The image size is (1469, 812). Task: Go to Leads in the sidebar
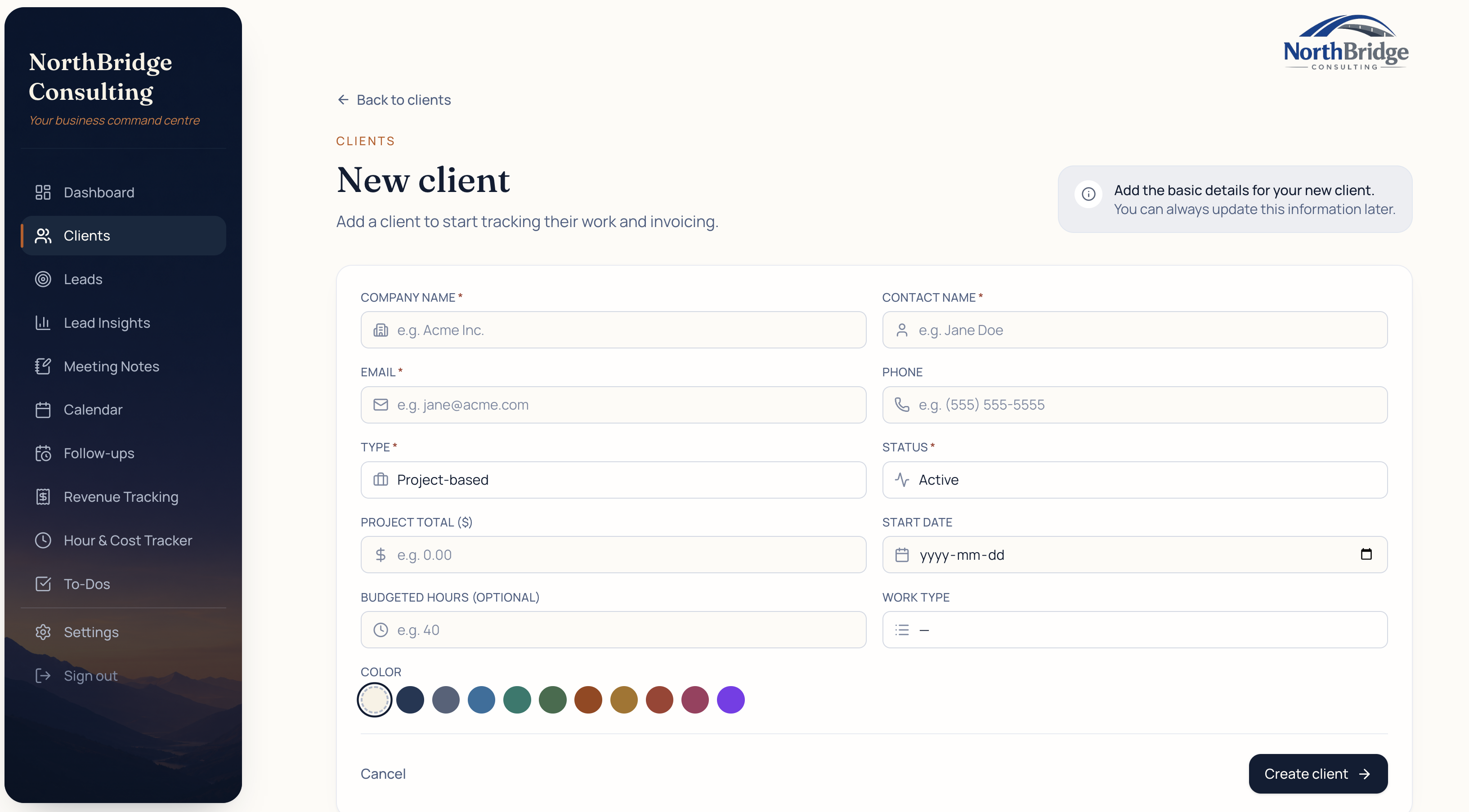pyautogui.click(x=123, y=279)
